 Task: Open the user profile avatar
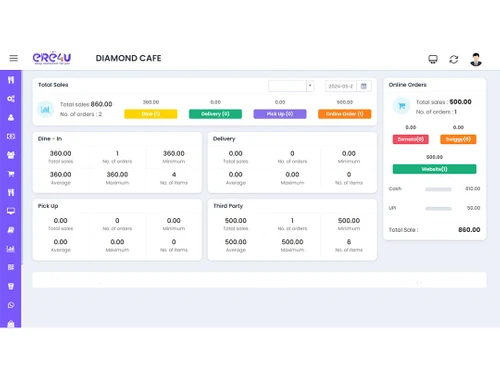pos(476,59)
